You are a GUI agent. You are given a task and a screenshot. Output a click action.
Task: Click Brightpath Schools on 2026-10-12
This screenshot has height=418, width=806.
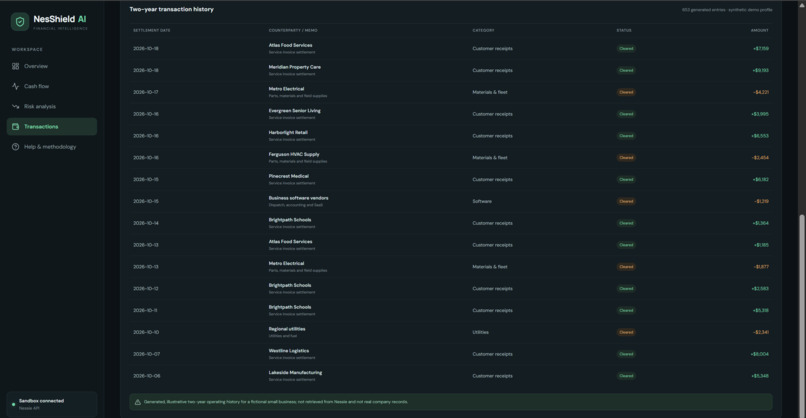(x=290, y=285)
